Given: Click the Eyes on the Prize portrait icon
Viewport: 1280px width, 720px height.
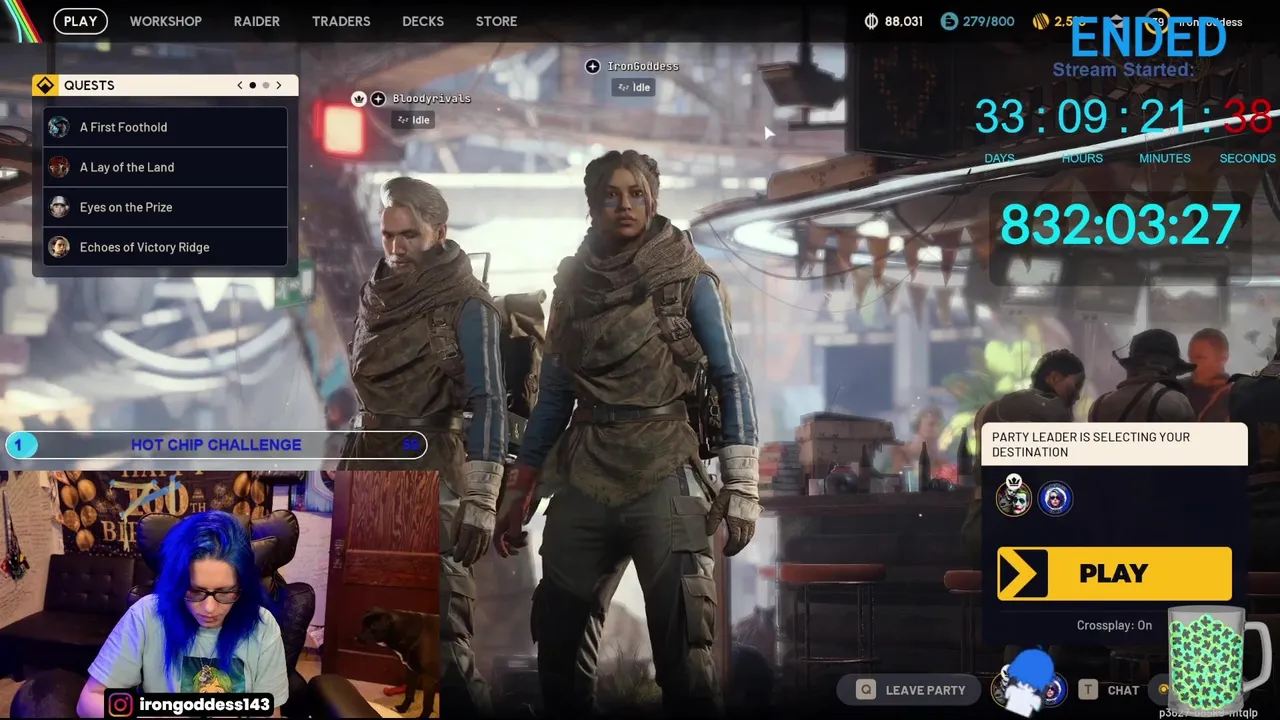Looking at the screenshot, I should [x=60, y=207].
